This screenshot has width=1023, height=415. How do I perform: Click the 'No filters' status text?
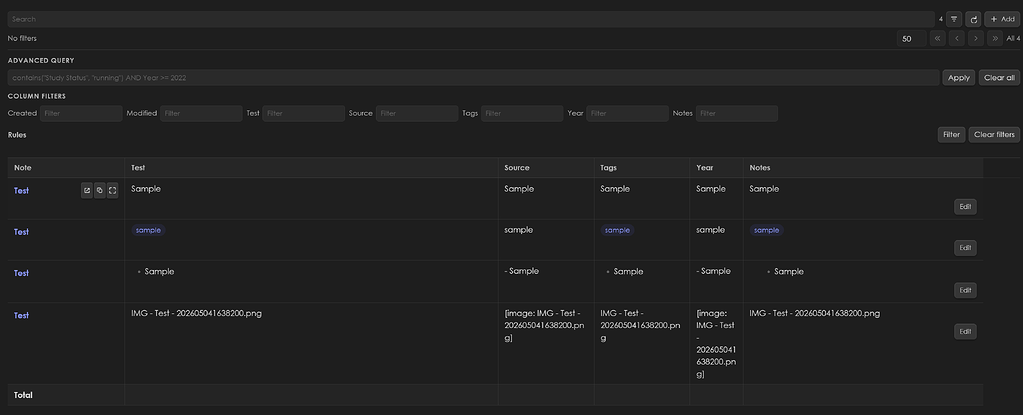pyautogui.click(x=22, y=38)
